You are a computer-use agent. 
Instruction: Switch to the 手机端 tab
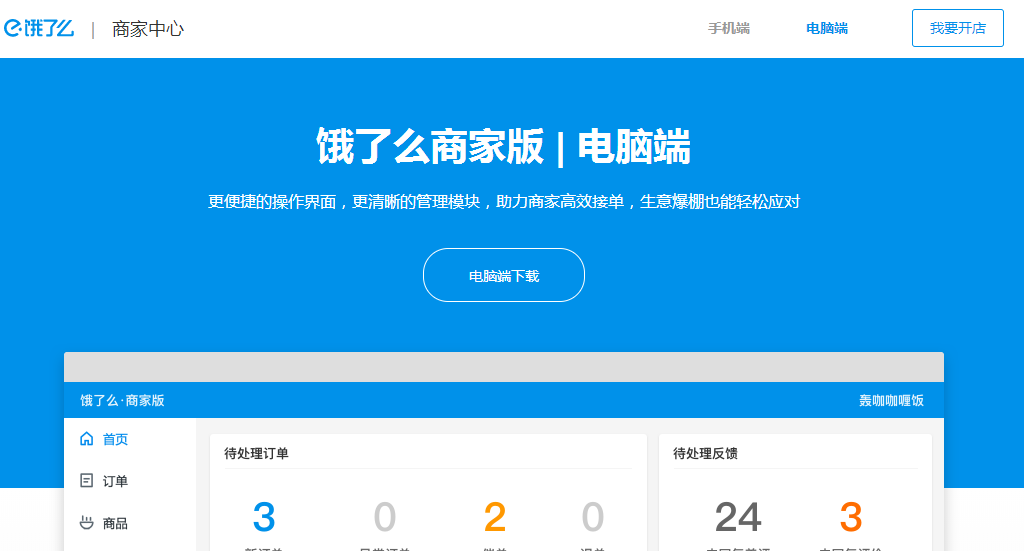[729, 28]
